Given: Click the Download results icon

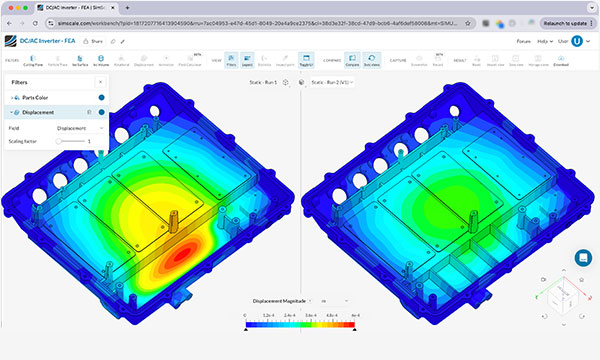Looking at the screenshot, I should (x=561, y=60).
